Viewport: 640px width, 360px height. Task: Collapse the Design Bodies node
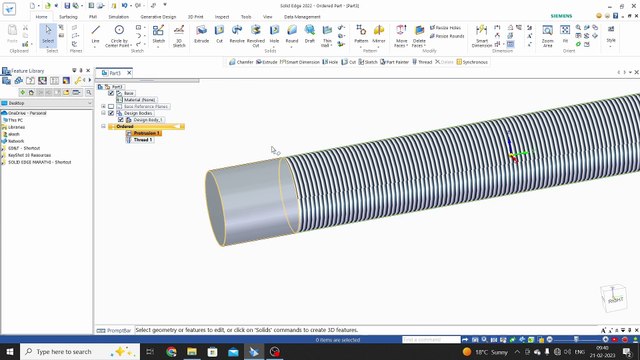click(x=103, y=113)
